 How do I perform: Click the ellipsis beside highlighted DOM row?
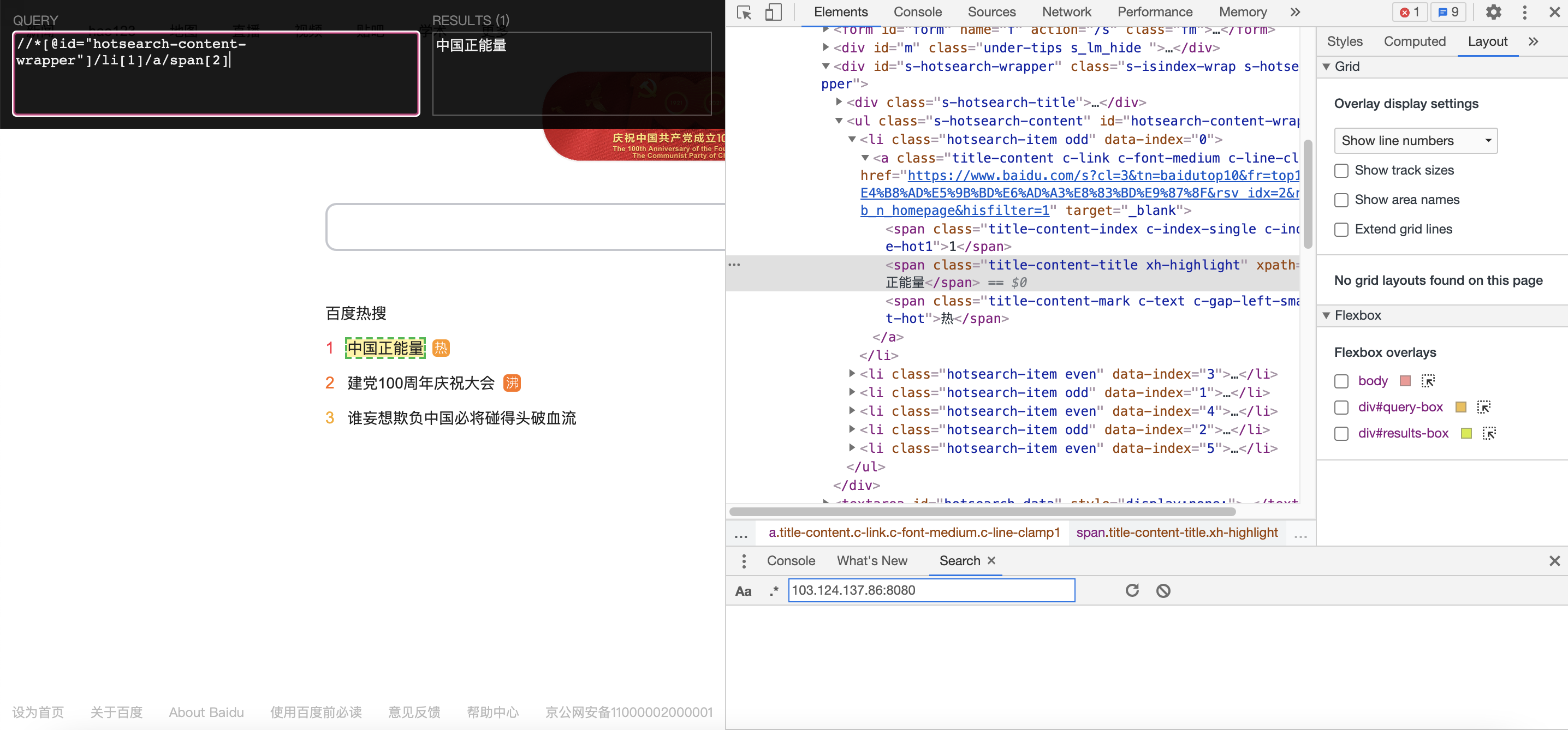(735, 265)
